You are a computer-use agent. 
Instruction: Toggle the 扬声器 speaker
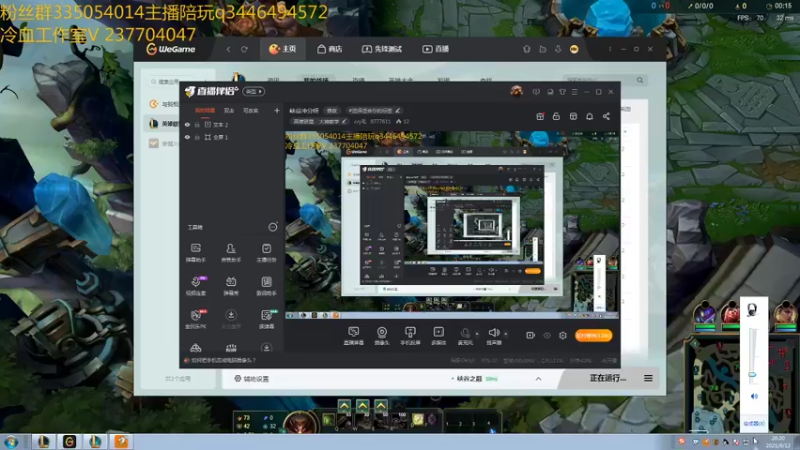click(x=493, y=336)
